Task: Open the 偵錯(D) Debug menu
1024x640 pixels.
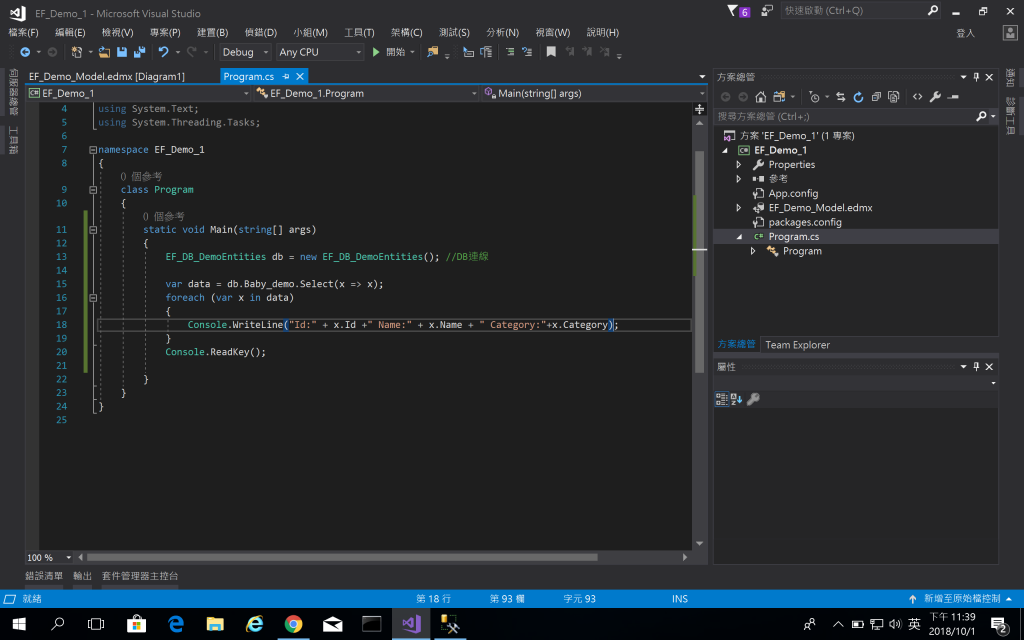Action: click(x=261, y=32)
